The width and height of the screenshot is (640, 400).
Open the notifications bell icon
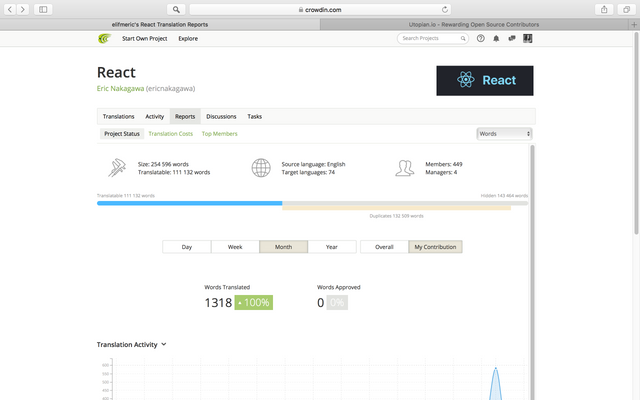click(x=496, y=38)
